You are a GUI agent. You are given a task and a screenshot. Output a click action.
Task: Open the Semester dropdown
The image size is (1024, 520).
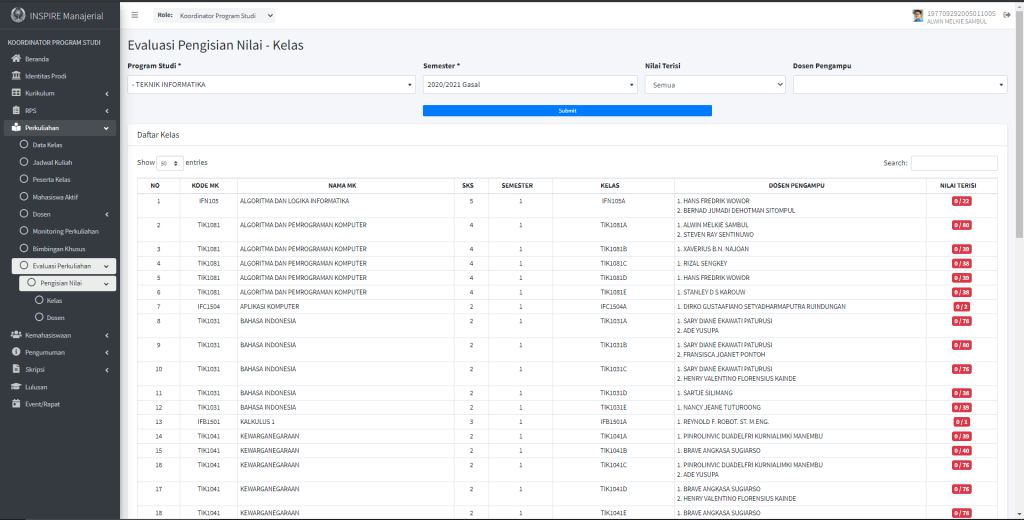tap(530, 84)
